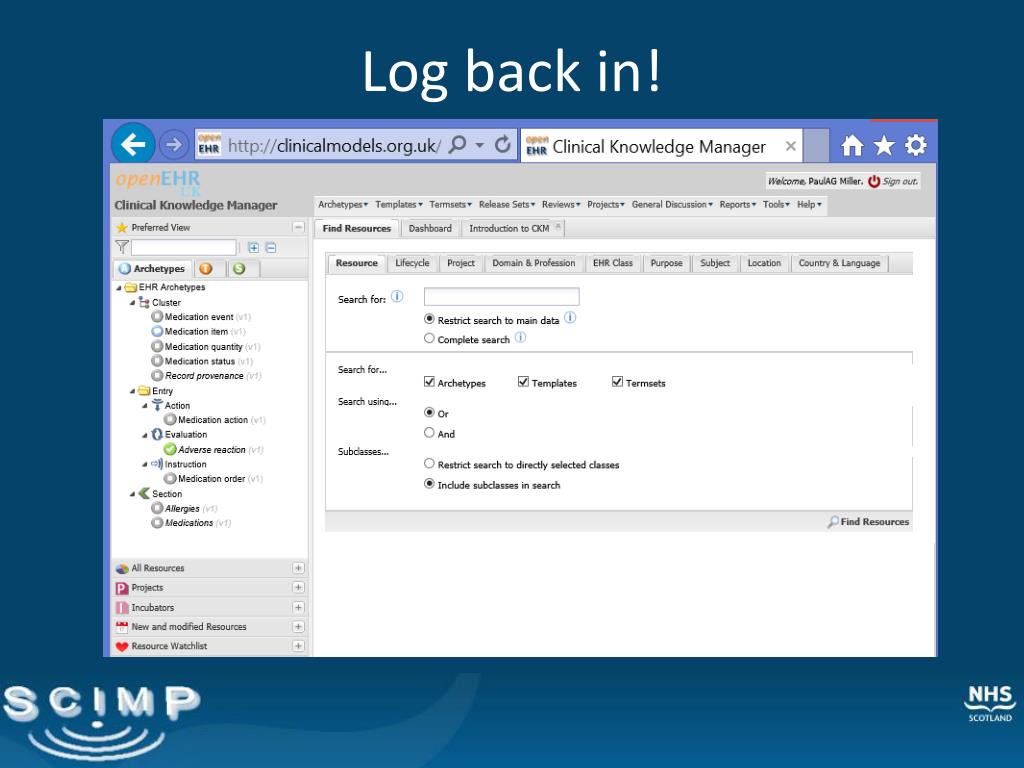Select the Or radio option

[429, 413]
